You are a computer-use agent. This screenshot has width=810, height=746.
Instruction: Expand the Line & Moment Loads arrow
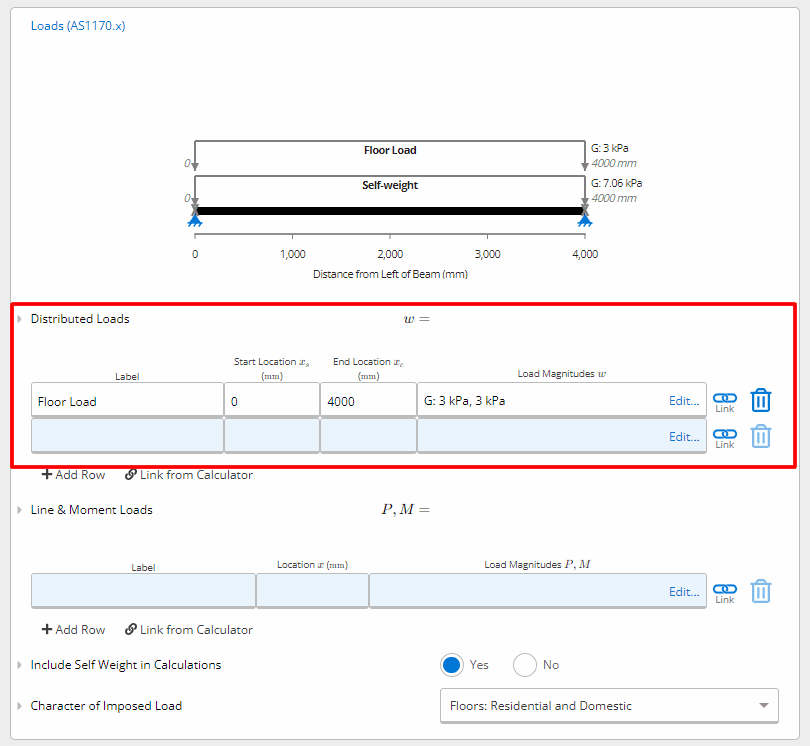coord(20,510)
